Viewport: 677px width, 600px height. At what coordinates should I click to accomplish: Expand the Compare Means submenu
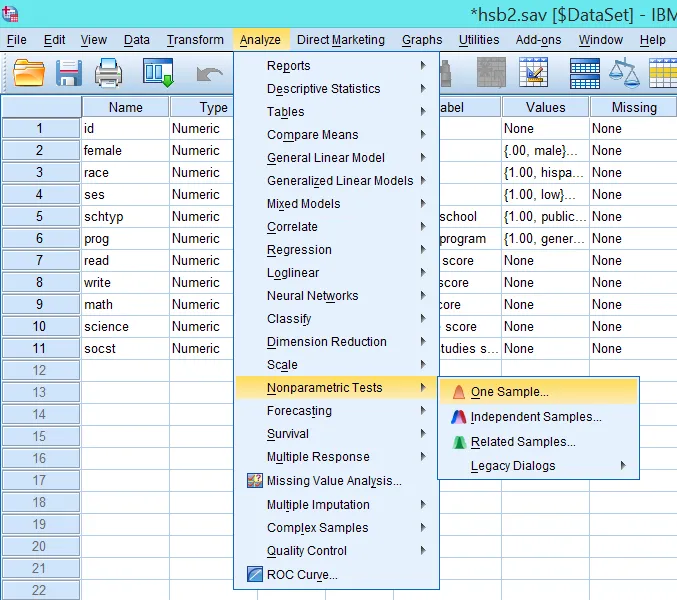click(337, 135)
